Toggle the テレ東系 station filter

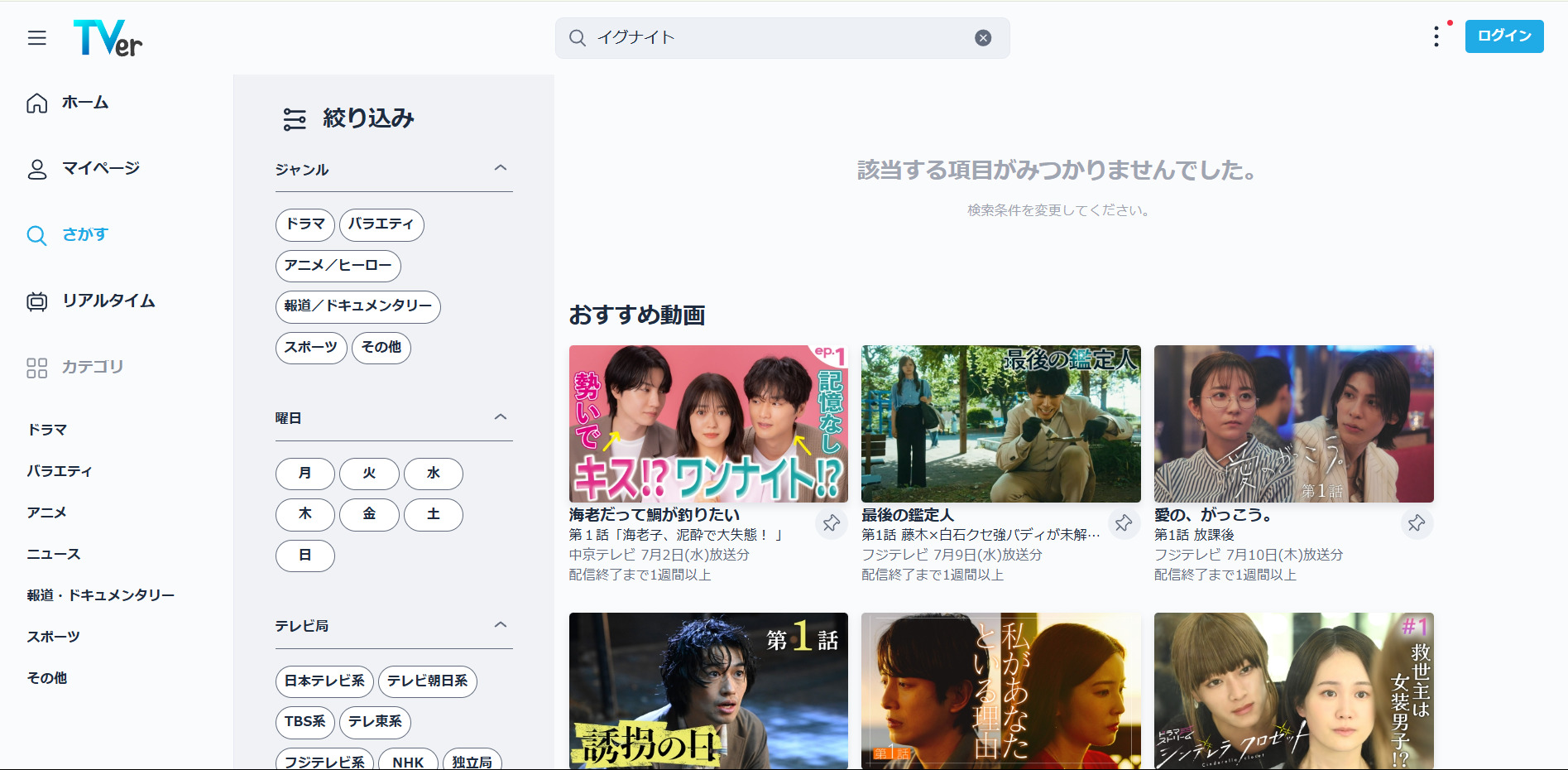(375, 722)
